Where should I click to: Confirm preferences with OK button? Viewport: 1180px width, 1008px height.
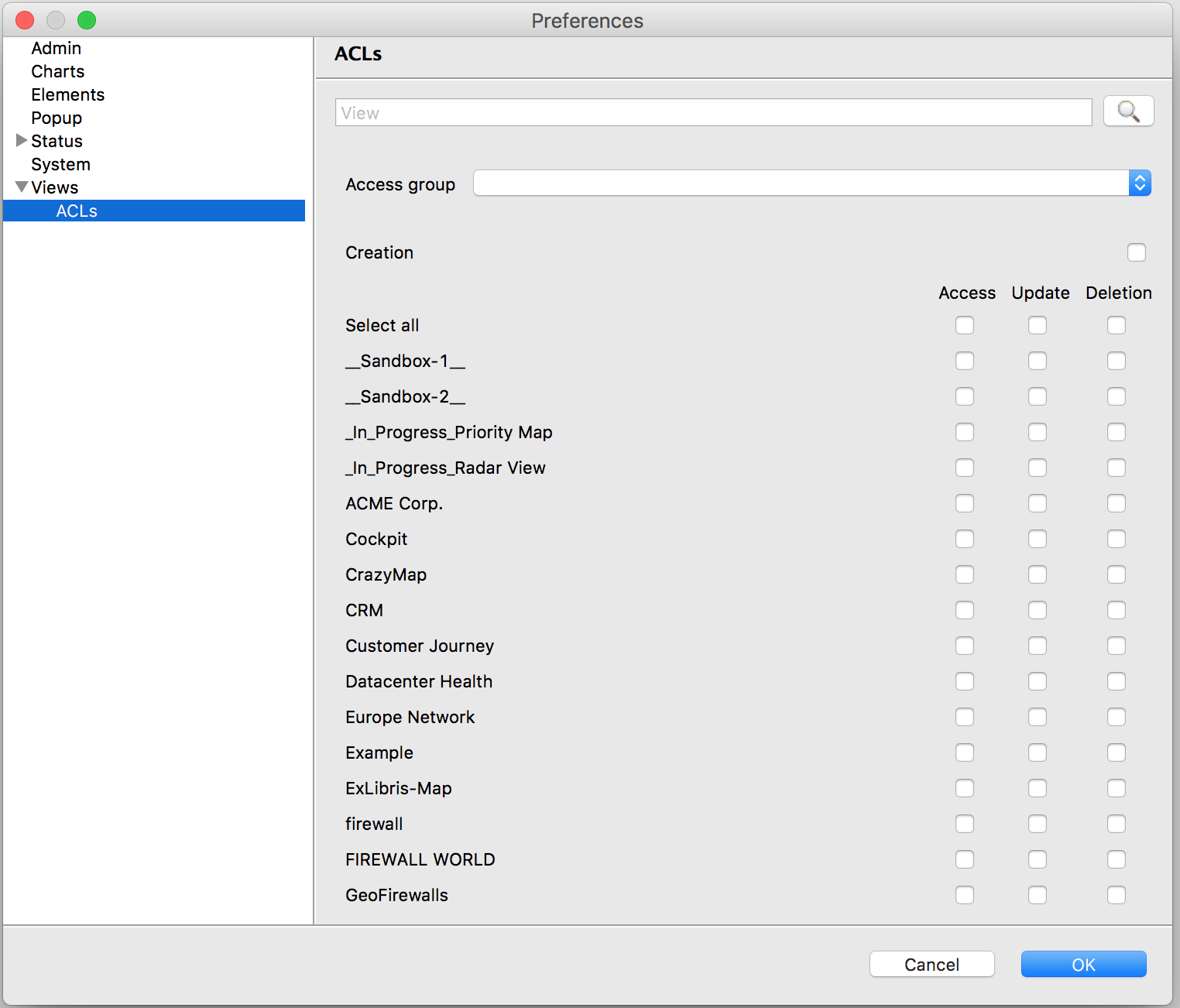click(x=1083, y=964)
